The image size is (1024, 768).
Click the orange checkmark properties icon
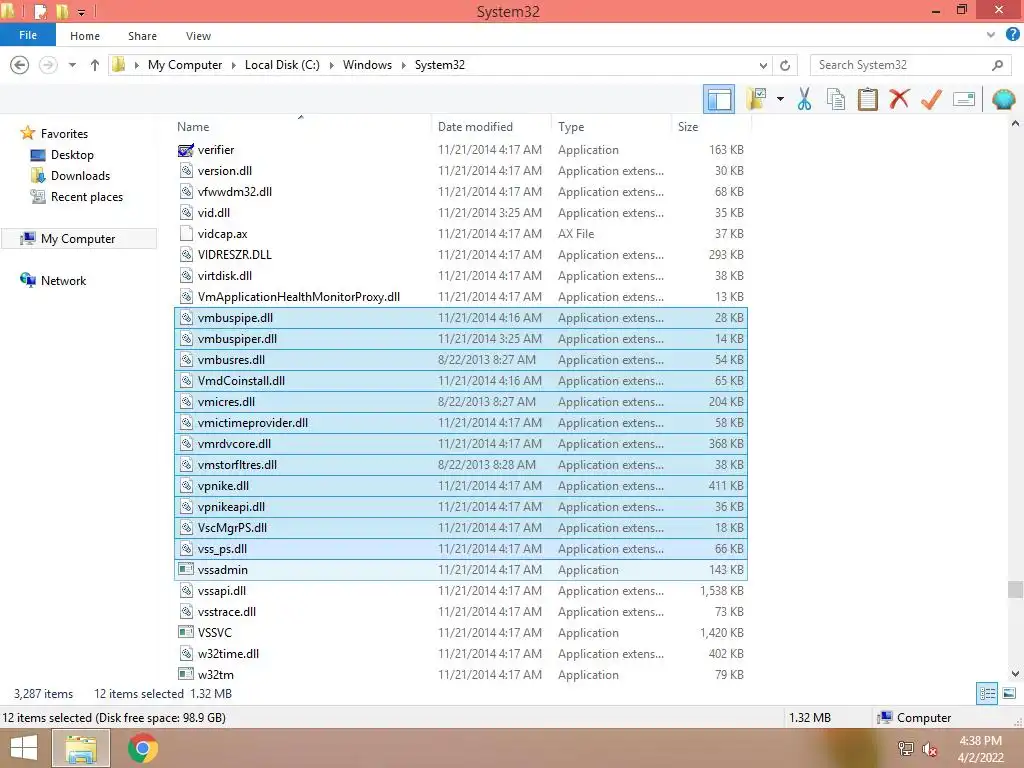[x=931, y=99]
